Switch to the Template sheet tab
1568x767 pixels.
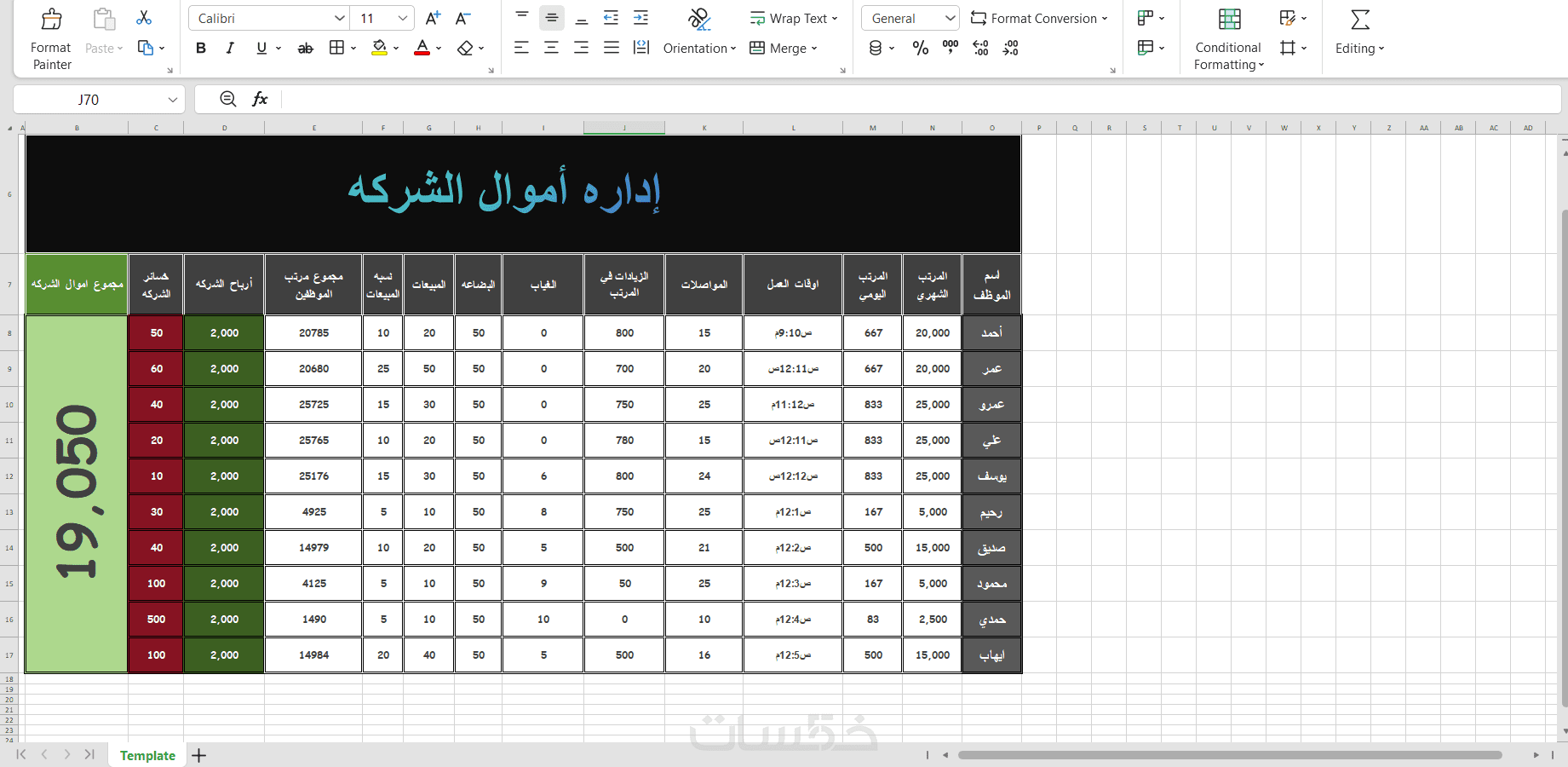point(147,755)
